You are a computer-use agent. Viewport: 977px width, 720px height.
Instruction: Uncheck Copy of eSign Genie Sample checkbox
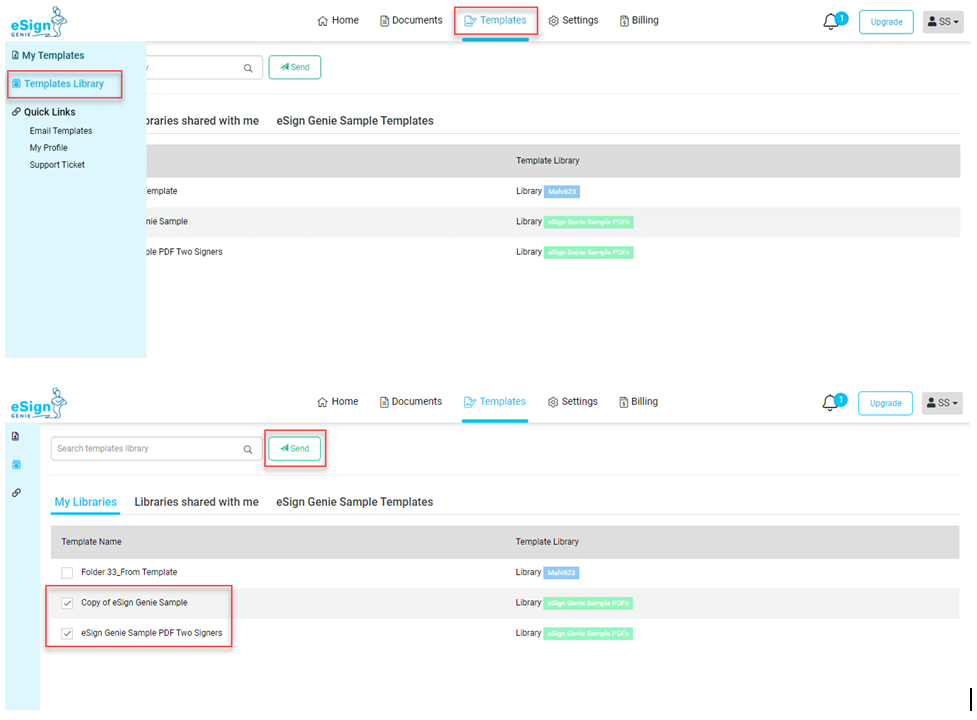pos(67,603)
